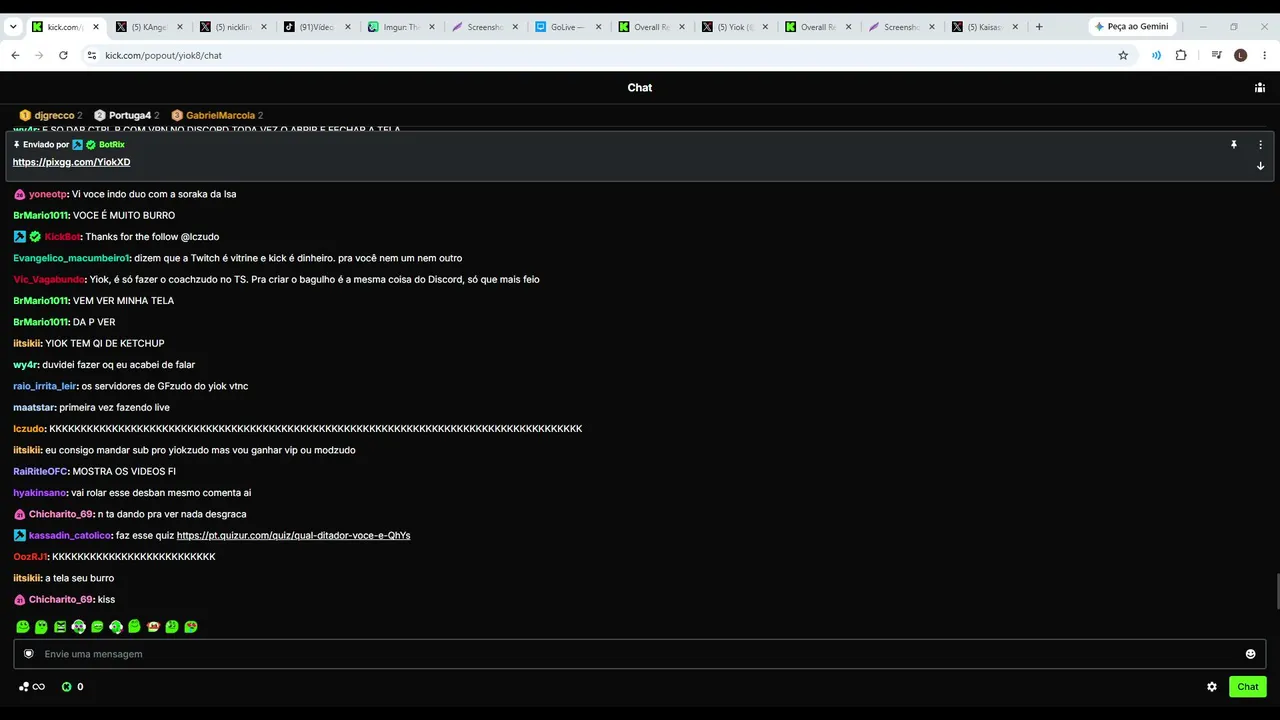
Task: Click the green Kicks K icon
Action: click(66, 687)
